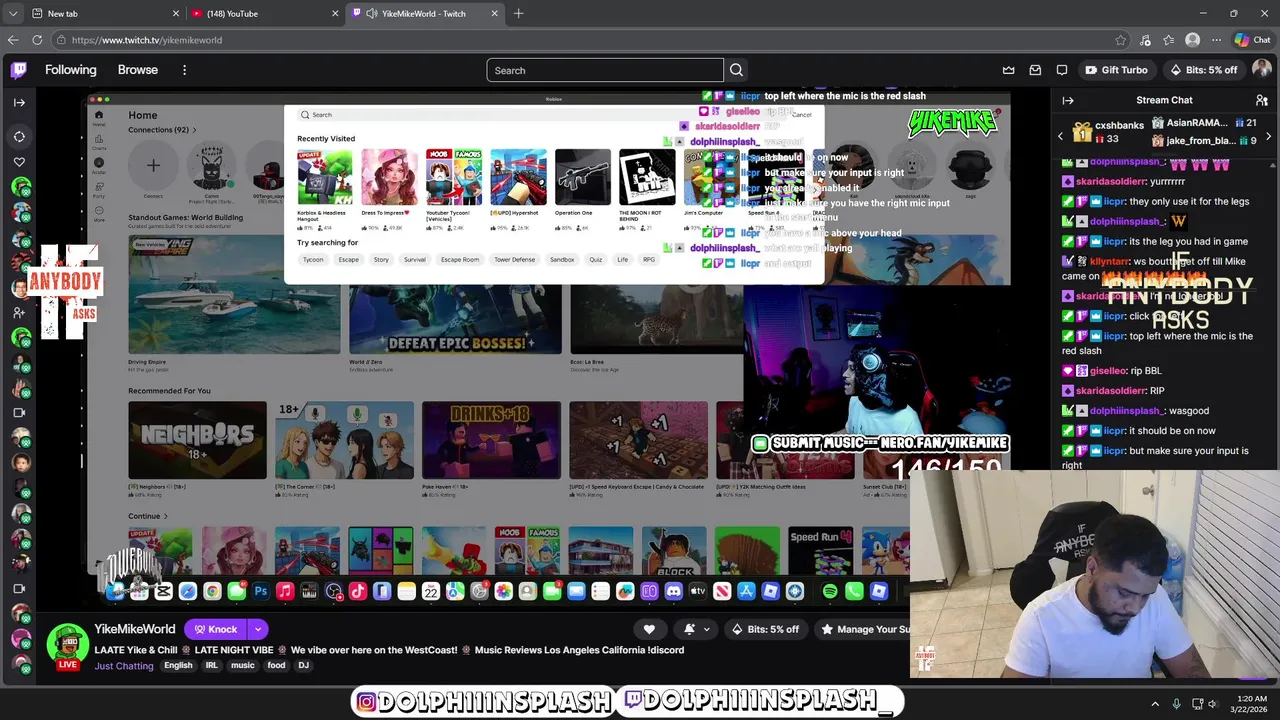Viewport: 1280px width, 720px height.
Task: Click the YikeMikeWorld channel avatar
Action: [68, 645]
